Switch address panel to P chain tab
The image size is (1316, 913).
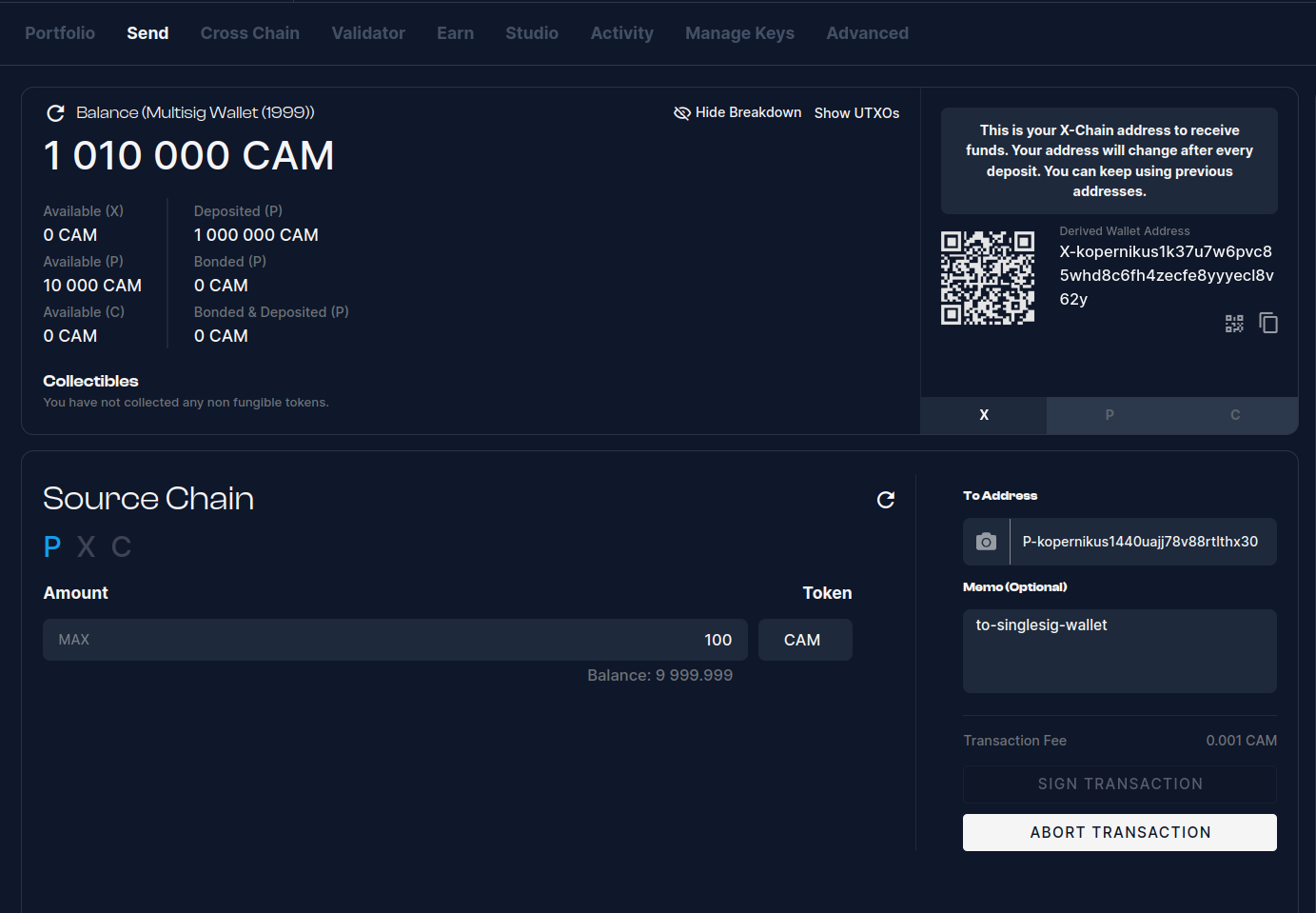[1109, 415]
